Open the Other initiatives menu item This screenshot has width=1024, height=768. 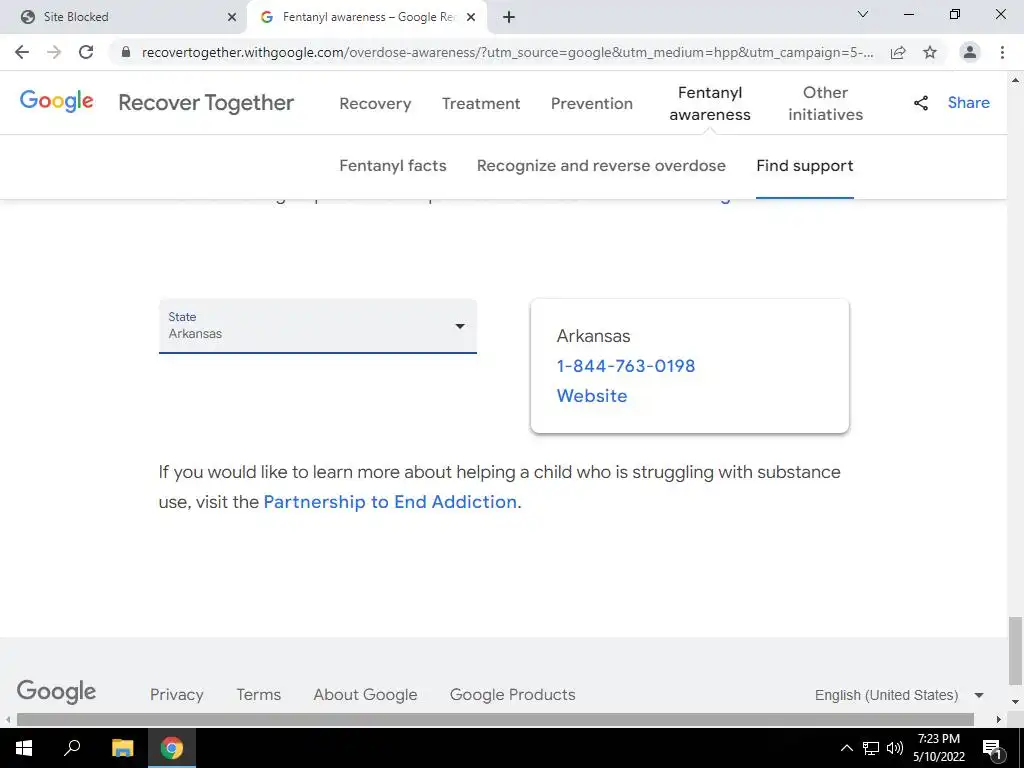coord(825,103)
